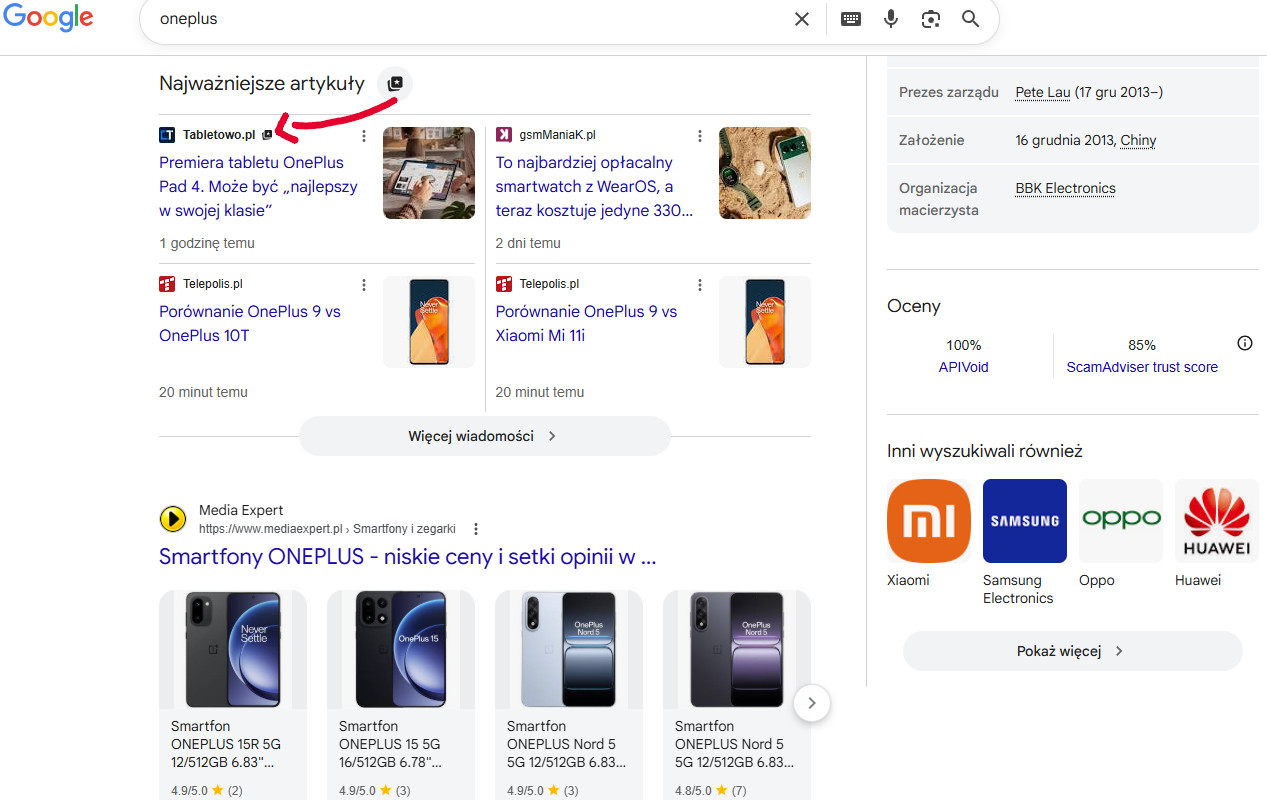Click the 'Inni wyszukiwali również' heading

(x=985, y=451)
